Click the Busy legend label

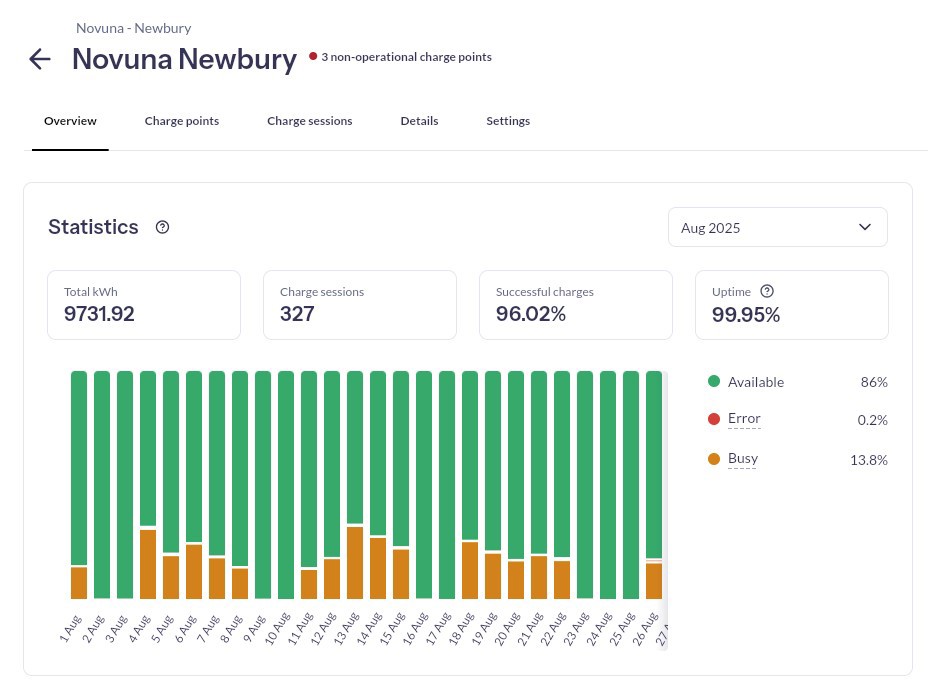pyautogui.click(x=743, y=459)
